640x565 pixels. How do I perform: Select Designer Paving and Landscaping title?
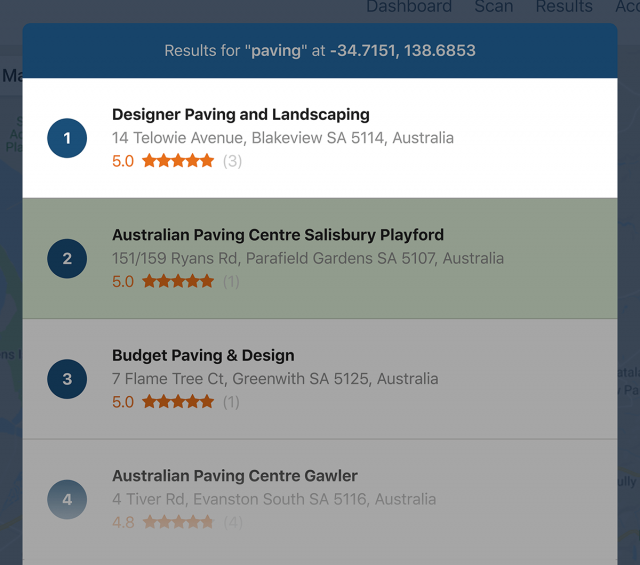click(241, 114)
